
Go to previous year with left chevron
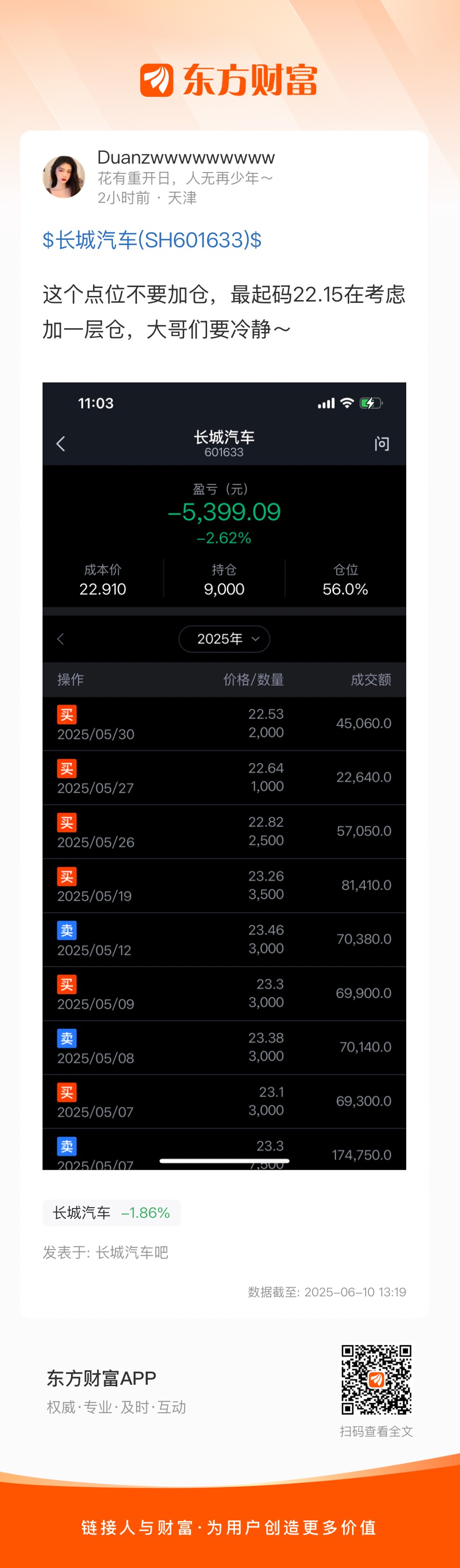[x=60, y=639]
